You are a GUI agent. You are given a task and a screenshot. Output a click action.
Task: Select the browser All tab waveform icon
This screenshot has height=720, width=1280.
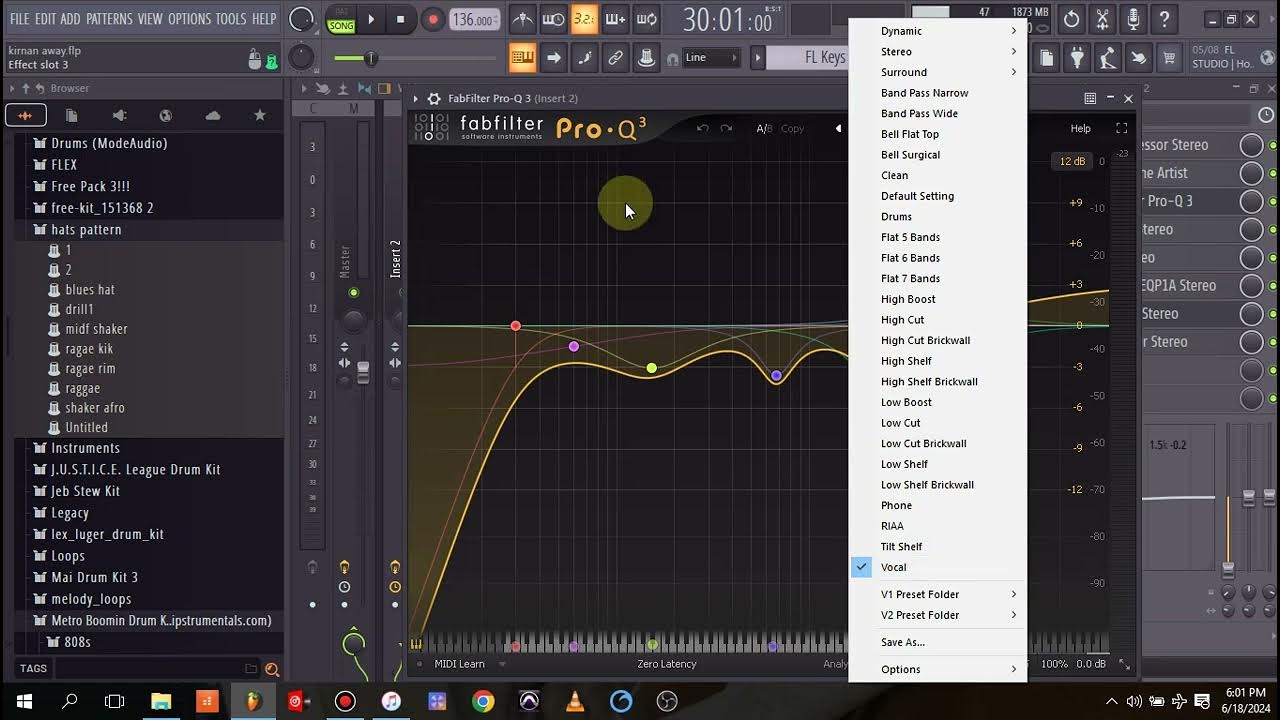pyautogui.click(x=25, y=115)
